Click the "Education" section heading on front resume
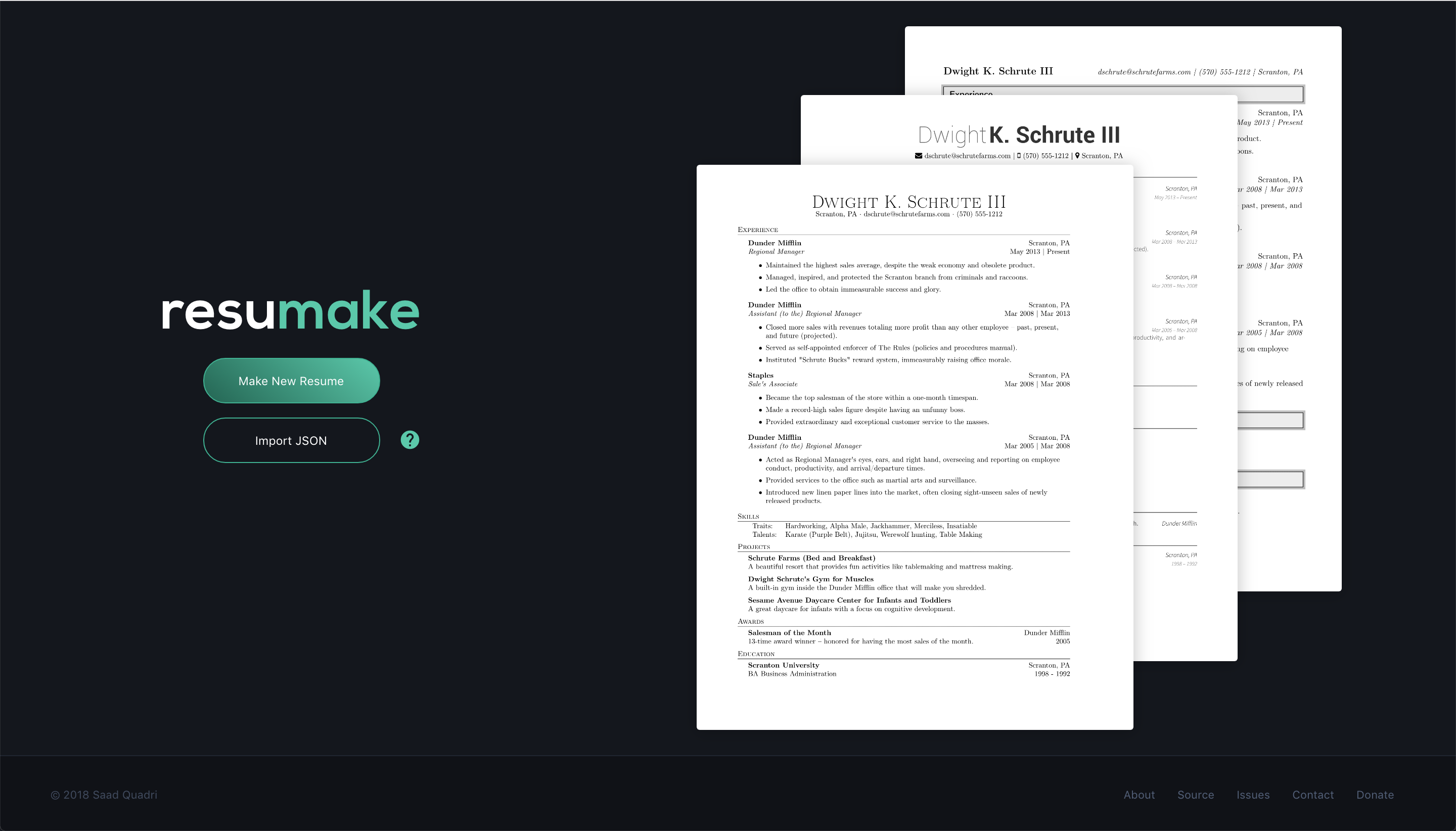1456x831 pixels. [x=756, y=654]
